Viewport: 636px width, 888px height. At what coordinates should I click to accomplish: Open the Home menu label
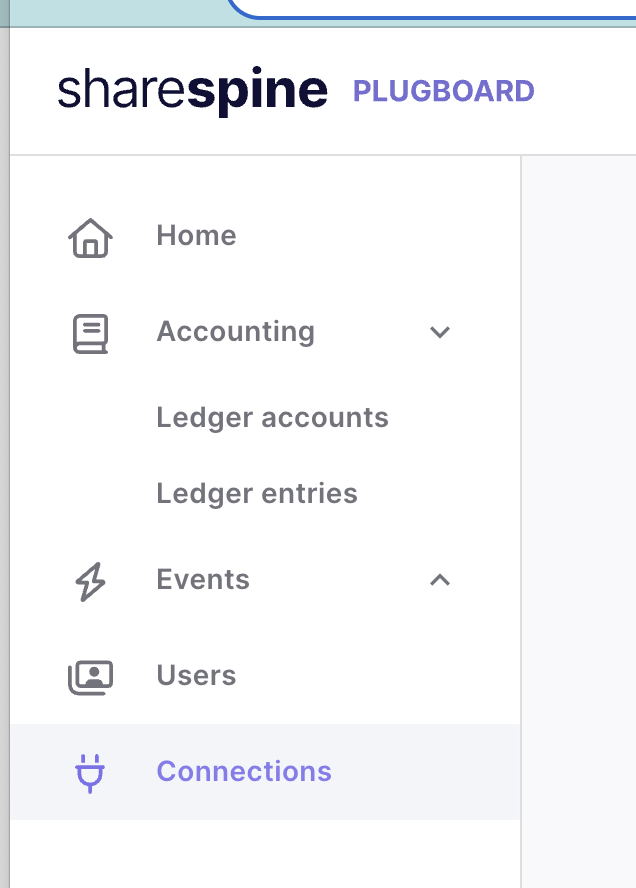click(x=196, y=236)
